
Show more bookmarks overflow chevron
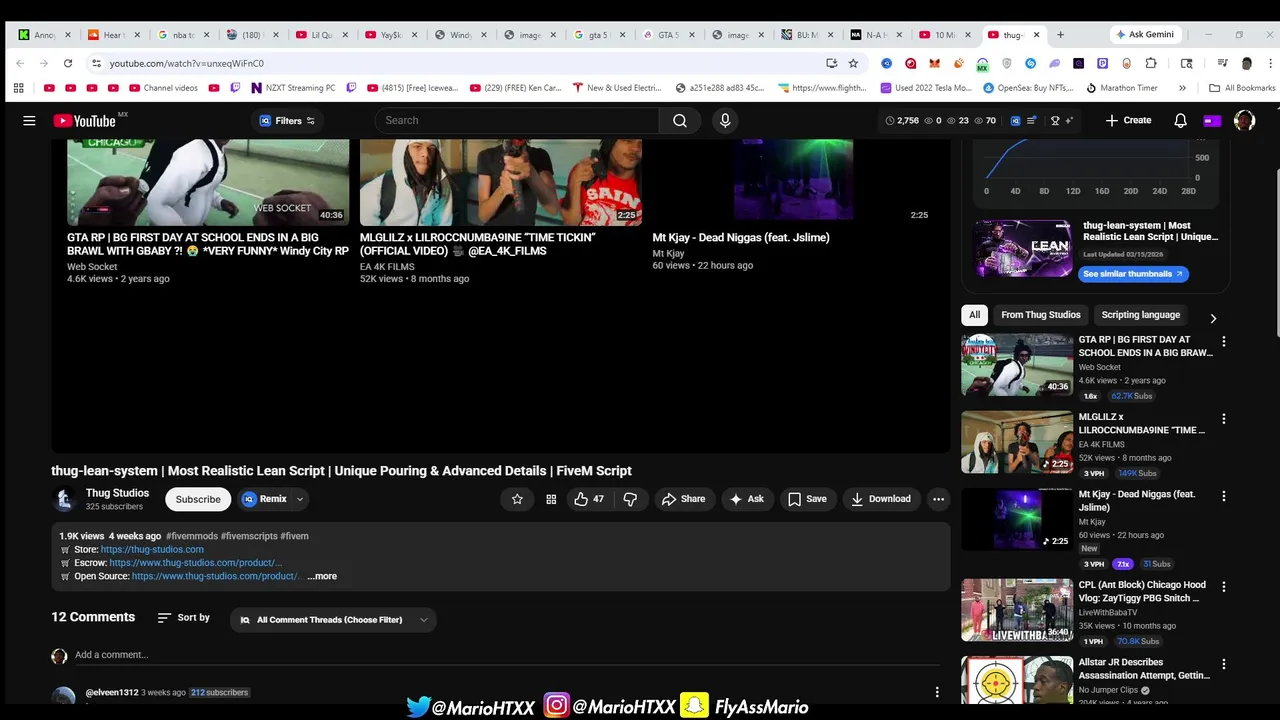point(1182,88)
